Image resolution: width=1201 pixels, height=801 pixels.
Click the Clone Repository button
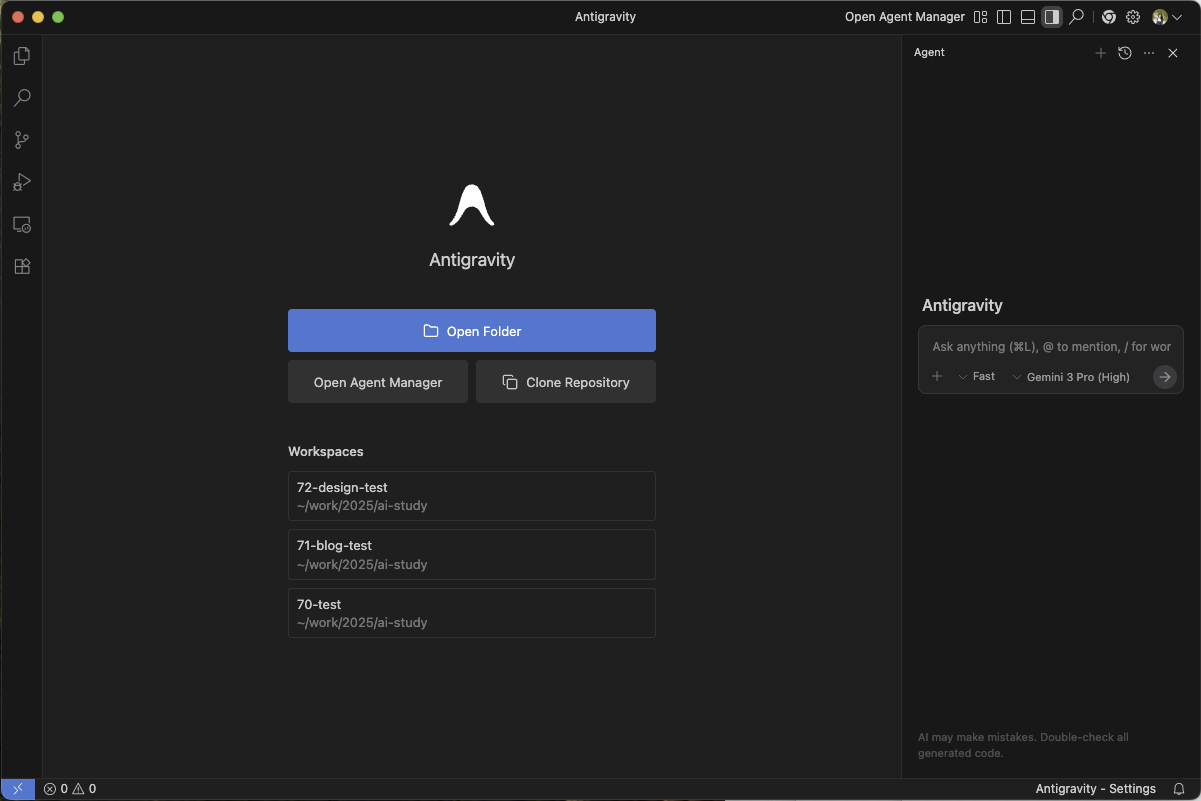[566, 382]
